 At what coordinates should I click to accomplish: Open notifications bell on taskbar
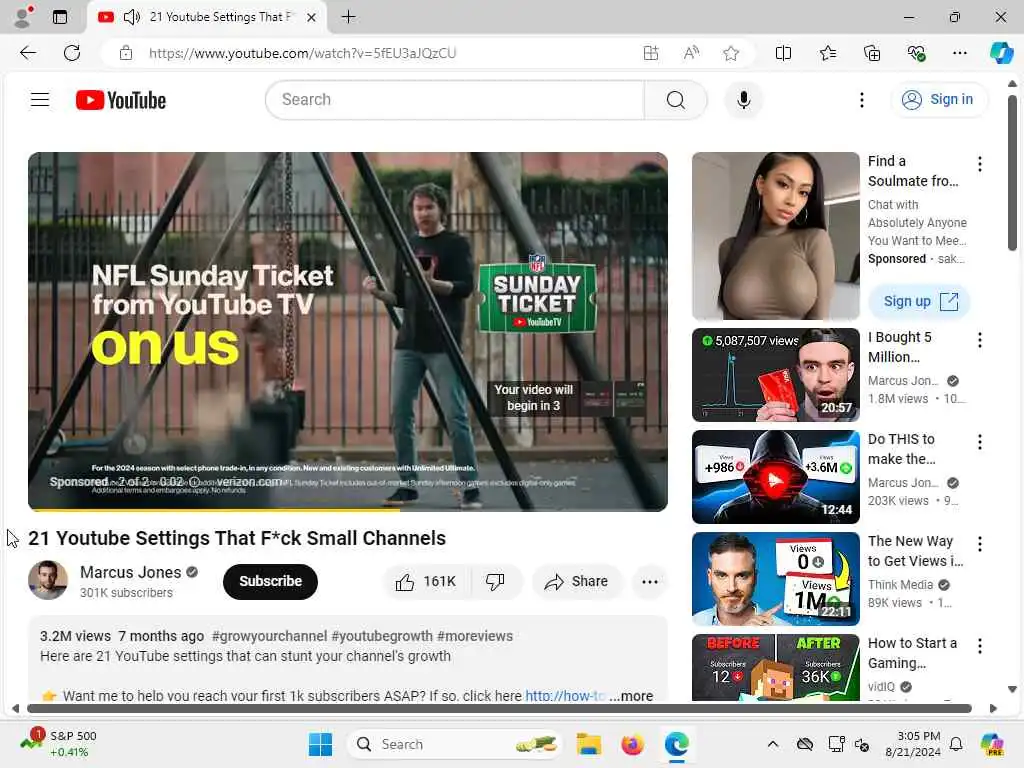pyautogui.click(x=956, y=744)
